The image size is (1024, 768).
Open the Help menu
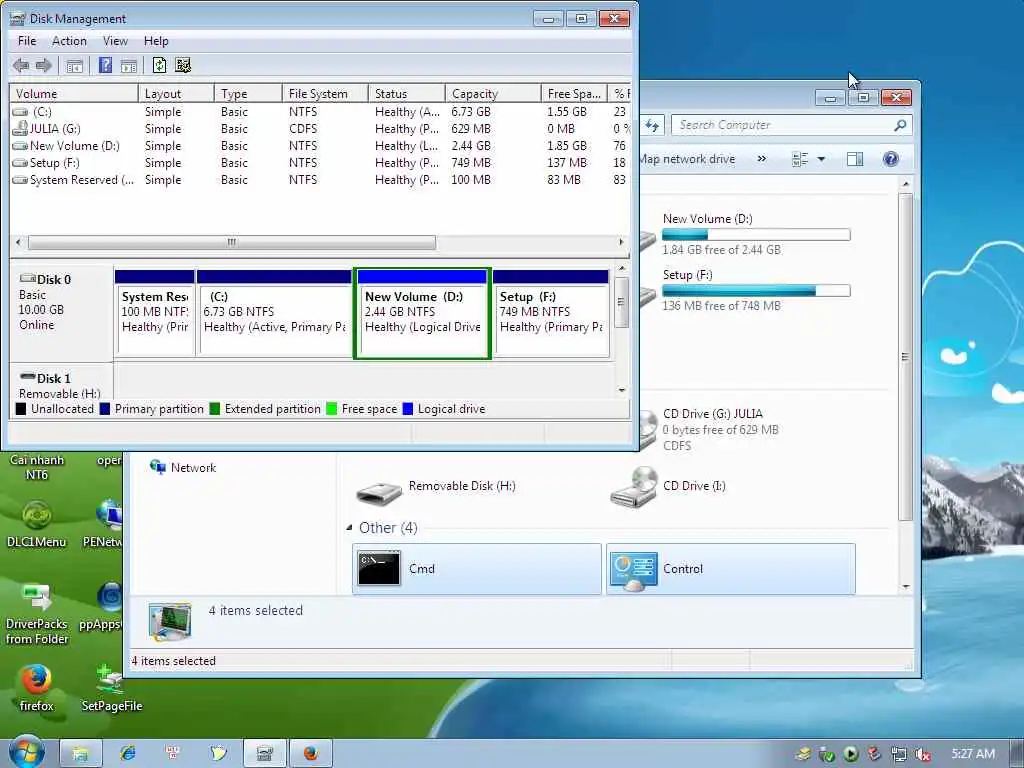(x=156, y=41)
